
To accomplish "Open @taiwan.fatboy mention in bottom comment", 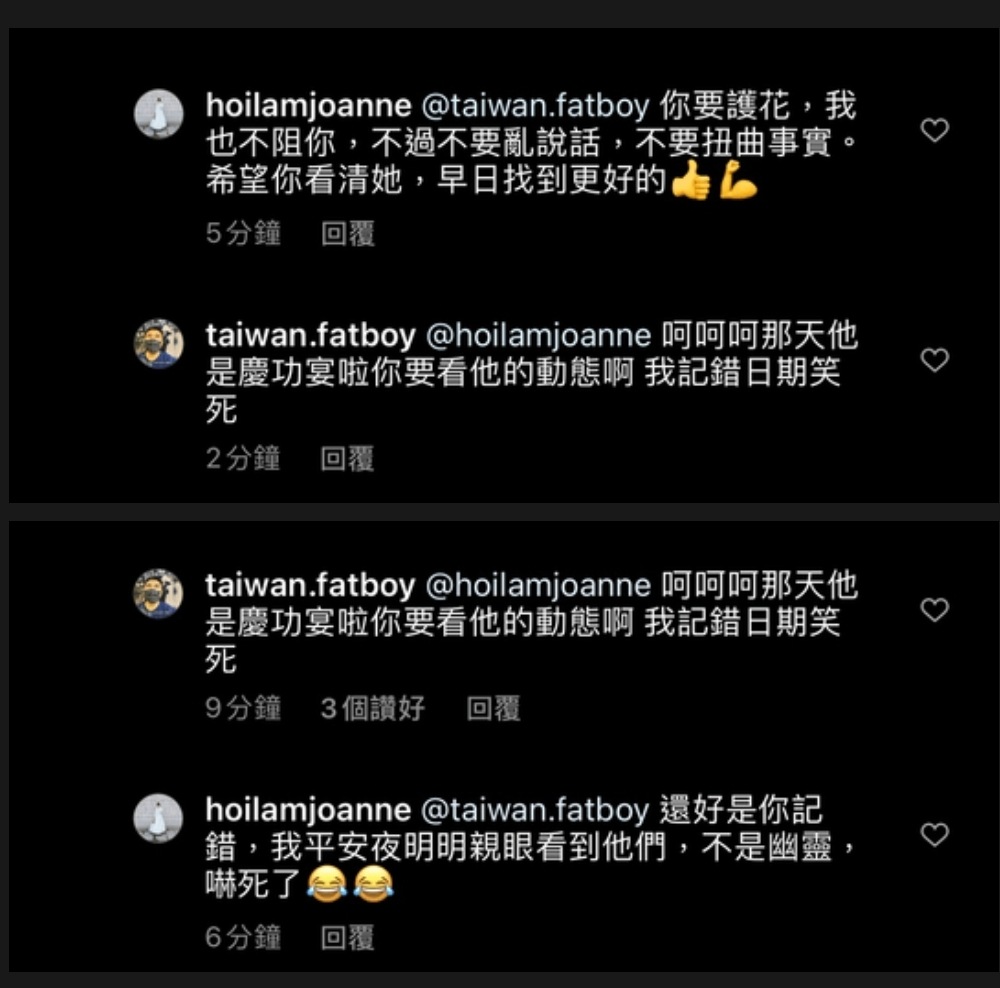I will click(535, 810).
